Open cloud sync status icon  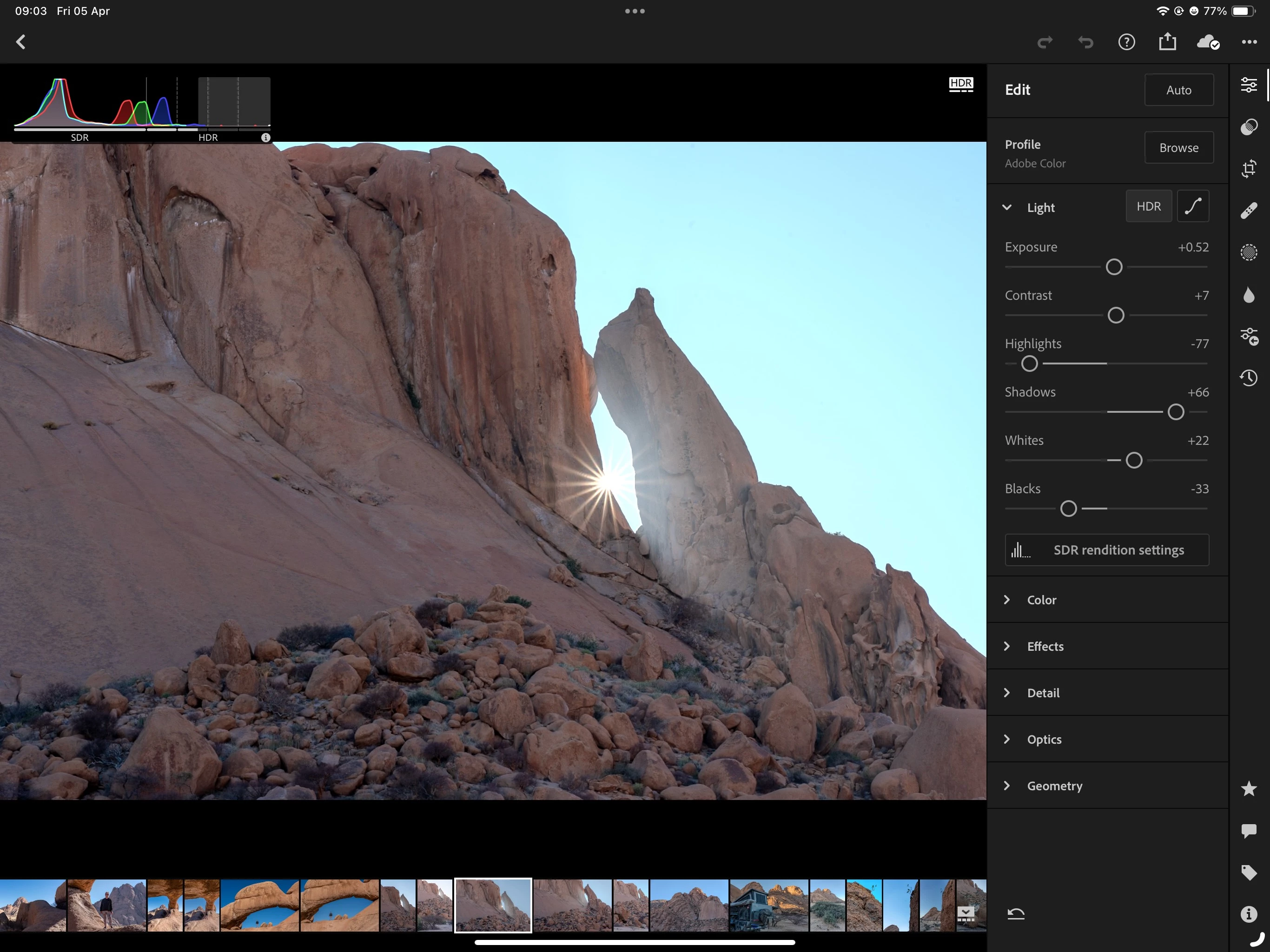[x=1207, y=42]
